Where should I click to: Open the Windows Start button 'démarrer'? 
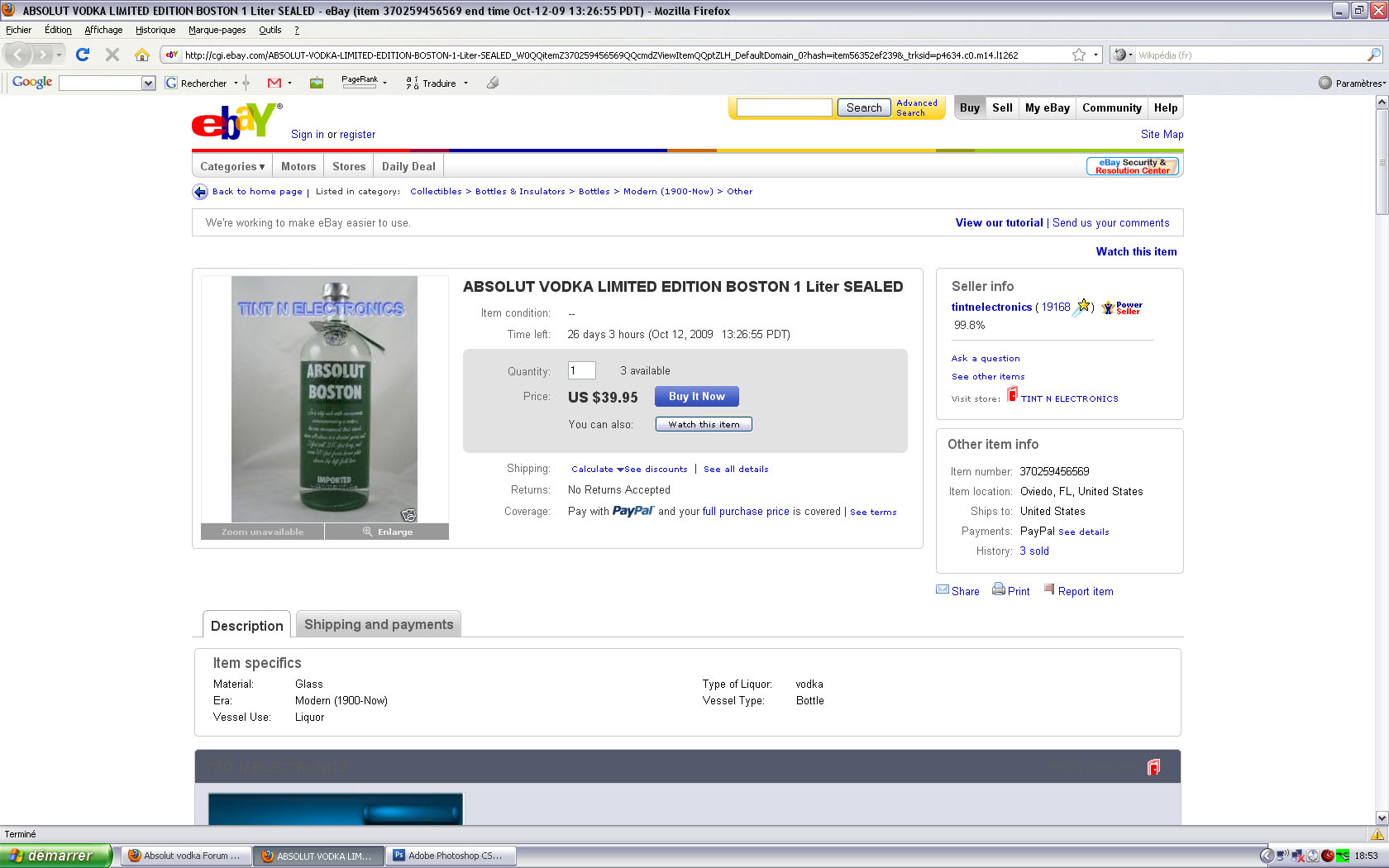(x=55, y=856)
